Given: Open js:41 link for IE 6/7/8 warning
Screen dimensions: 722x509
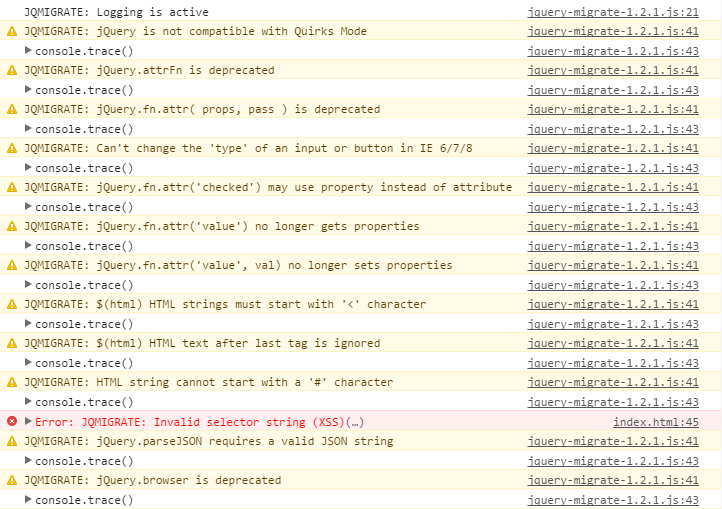Looking at the screenshot, I should click(613, 148).
